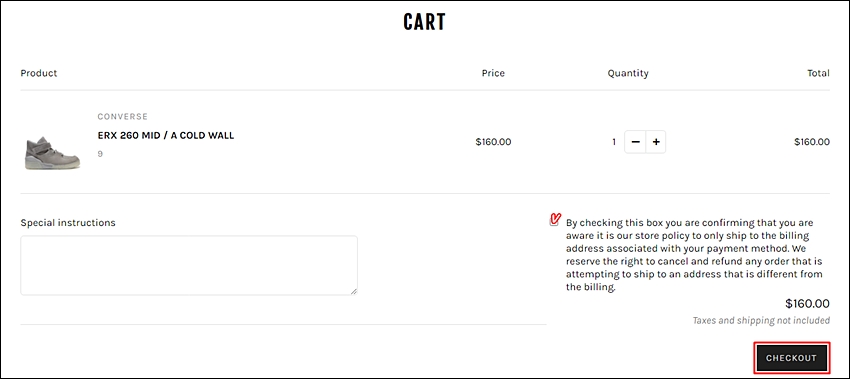This screenshot has height=379, width=850.
Task: Focus the Special instructions text area
Action: [189, 265]
